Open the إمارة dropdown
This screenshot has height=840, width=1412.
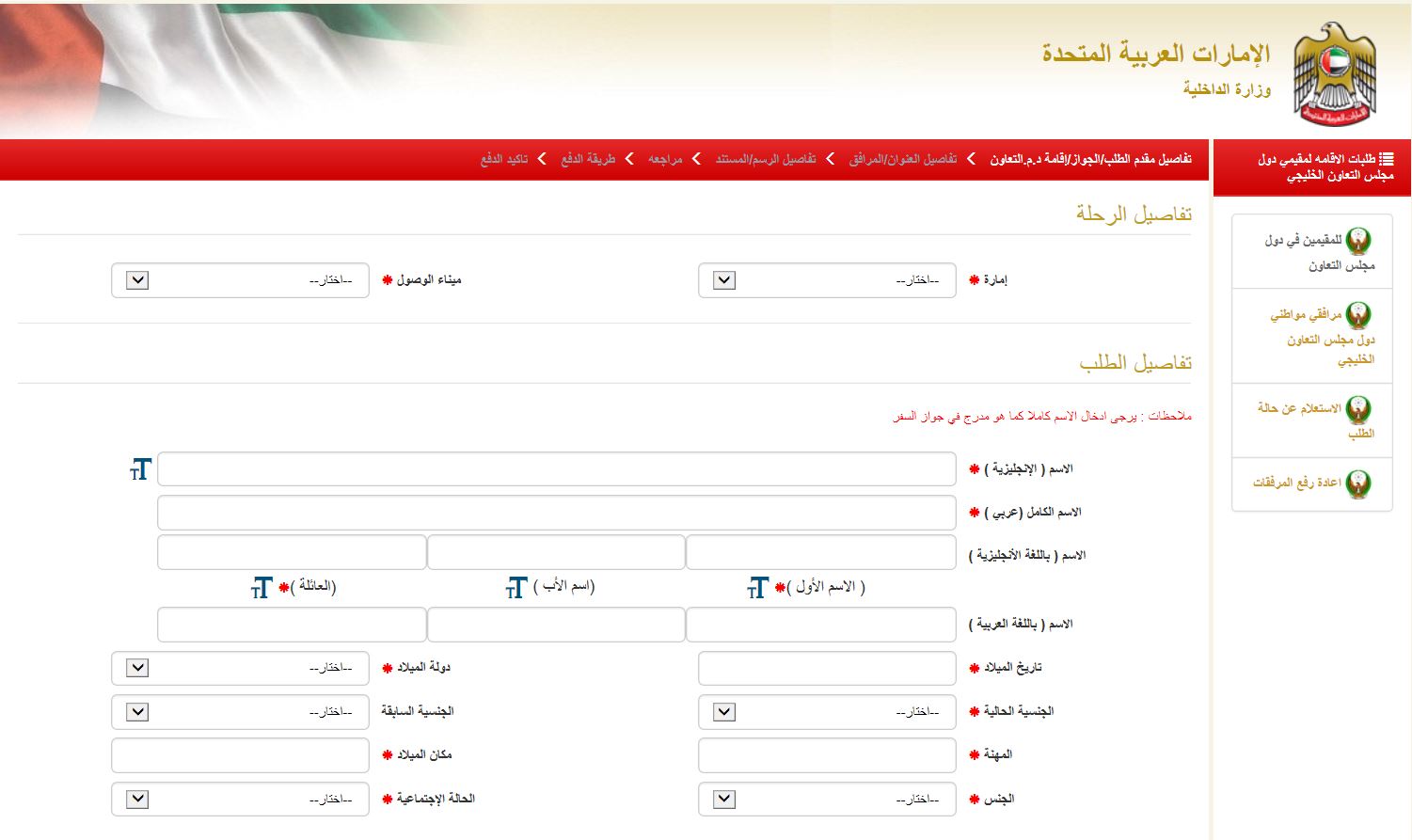(x=721, y=279)
